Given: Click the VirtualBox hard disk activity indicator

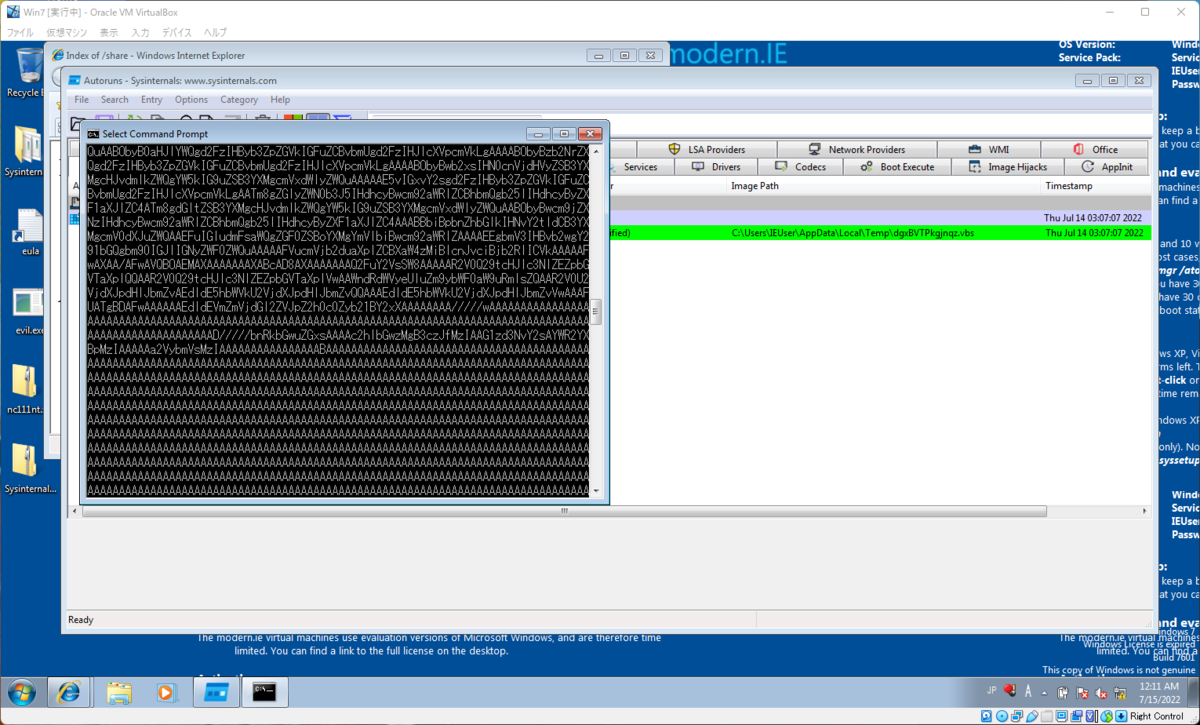Looking at the screenshot, I should [987, 716].
